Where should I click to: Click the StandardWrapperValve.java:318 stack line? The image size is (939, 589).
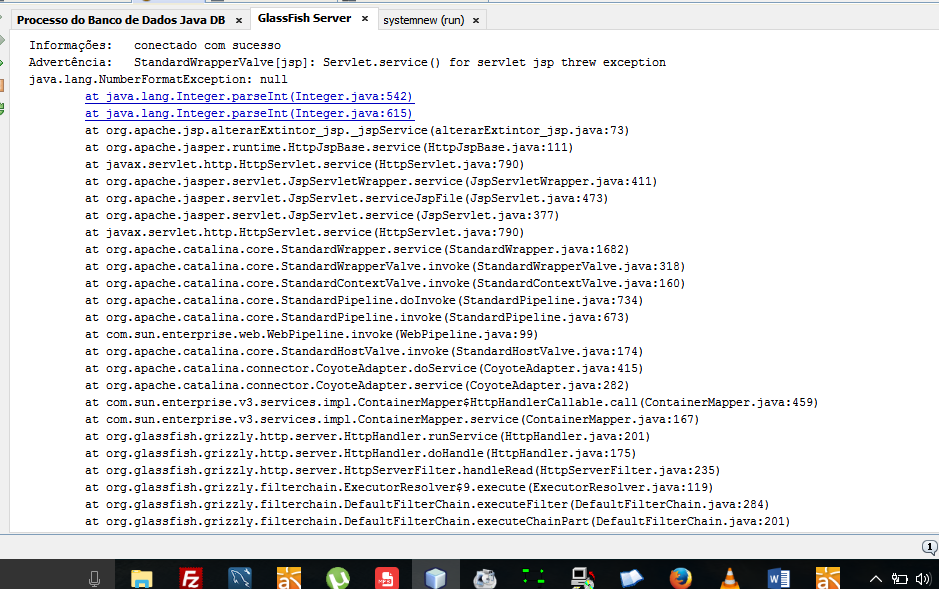[x=384, y=266]
